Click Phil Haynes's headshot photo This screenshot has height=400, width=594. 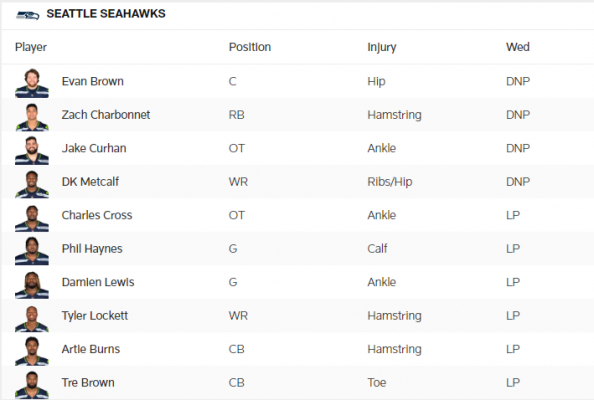point(32,250)
